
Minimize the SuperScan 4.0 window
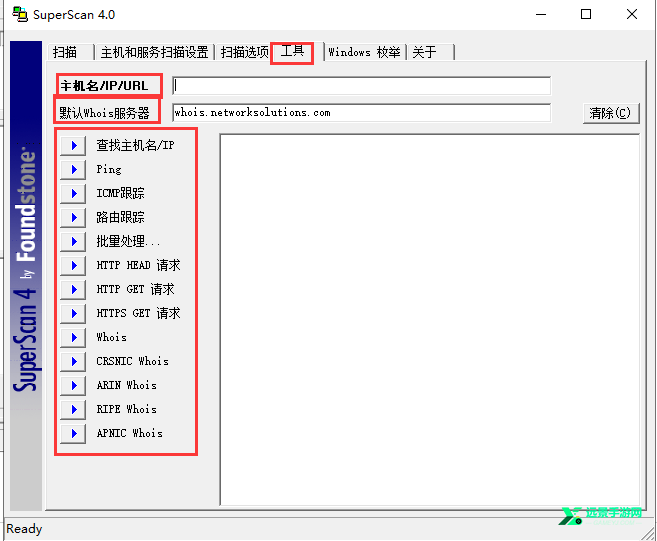541,15
